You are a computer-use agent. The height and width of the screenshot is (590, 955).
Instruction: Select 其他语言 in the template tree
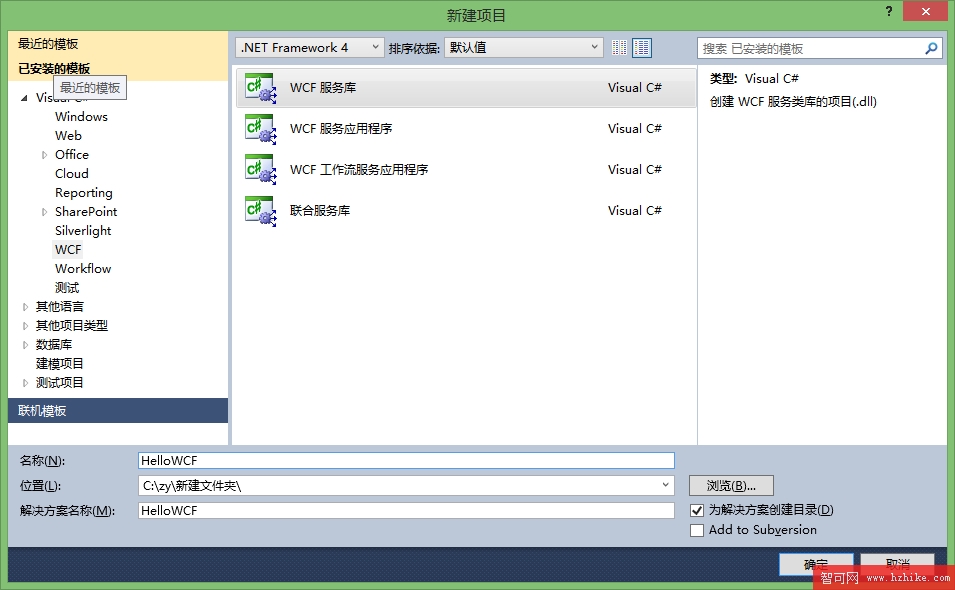pos(60,307)
